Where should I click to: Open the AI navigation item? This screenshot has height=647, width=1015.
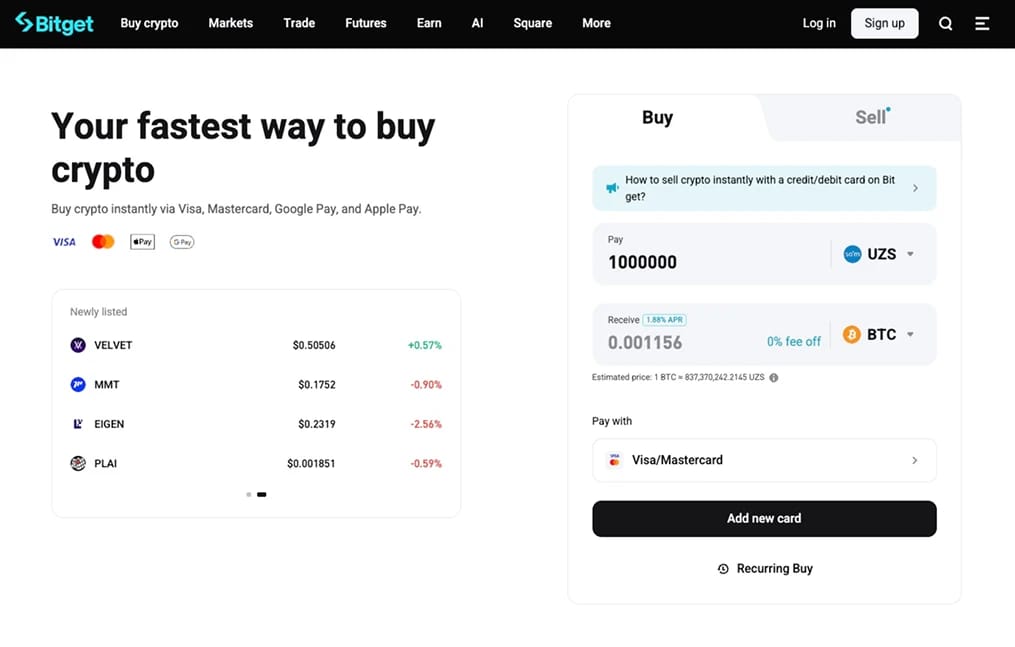coord(477,23)
